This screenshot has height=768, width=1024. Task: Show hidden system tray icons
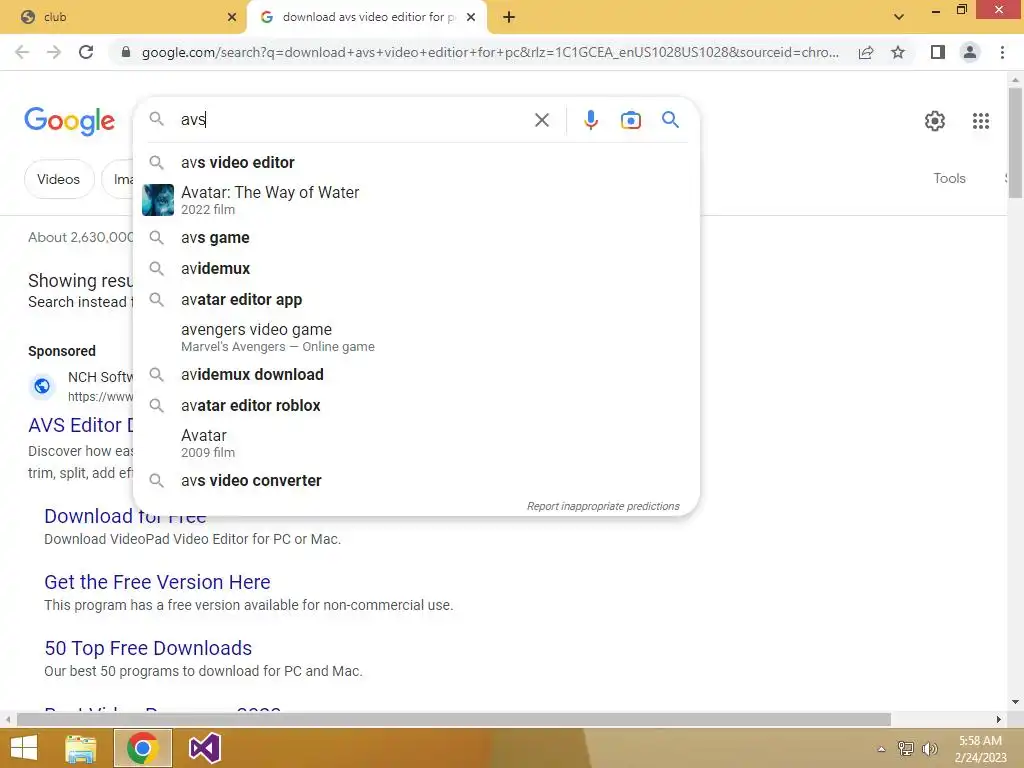click(x=882, y=749)
